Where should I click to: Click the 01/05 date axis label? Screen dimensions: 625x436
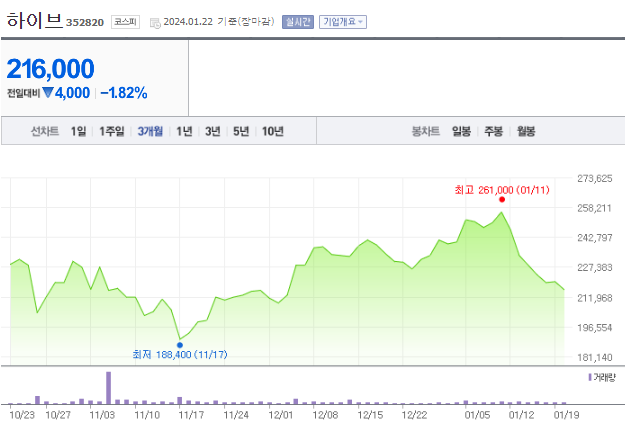pos(478,415)
